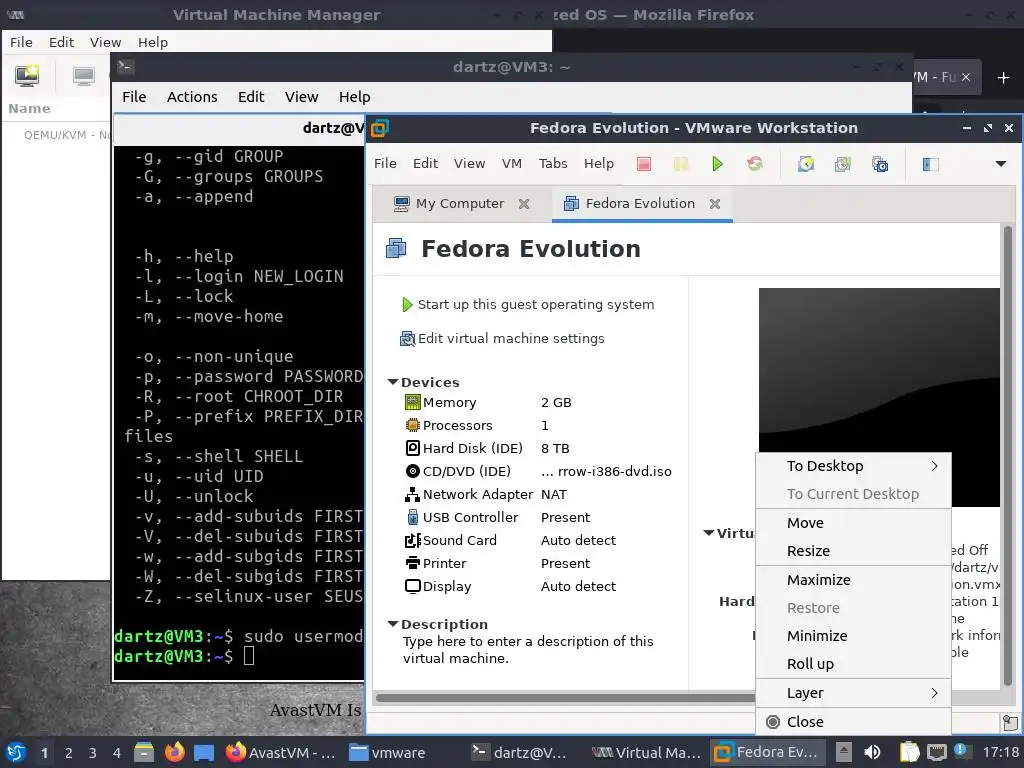Open the terminal File menu
The image size is (1024, 768).
pyautogui.click(x=134, y=97)
